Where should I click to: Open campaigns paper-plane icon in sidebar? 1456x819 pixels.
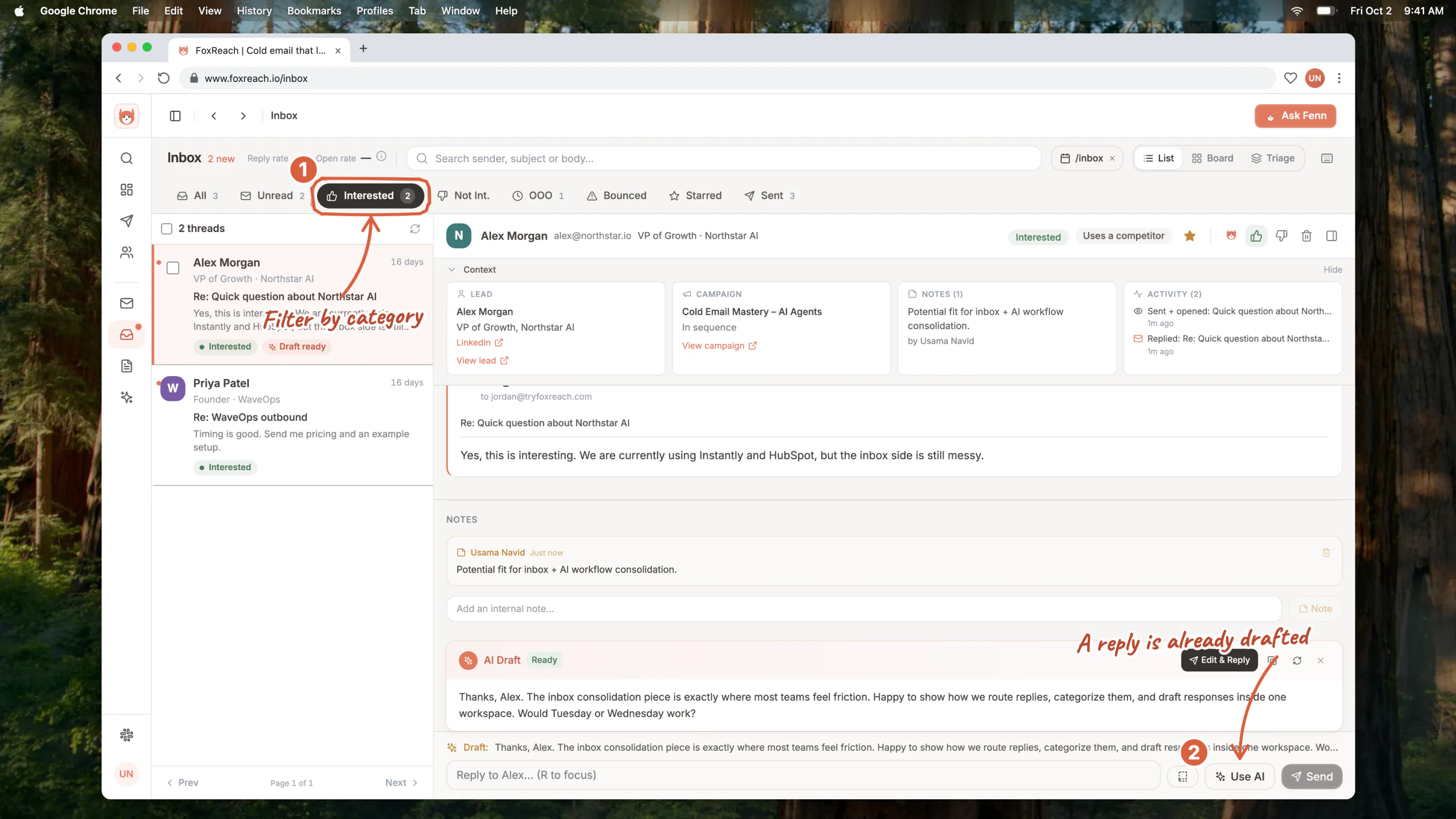point(126,221)
